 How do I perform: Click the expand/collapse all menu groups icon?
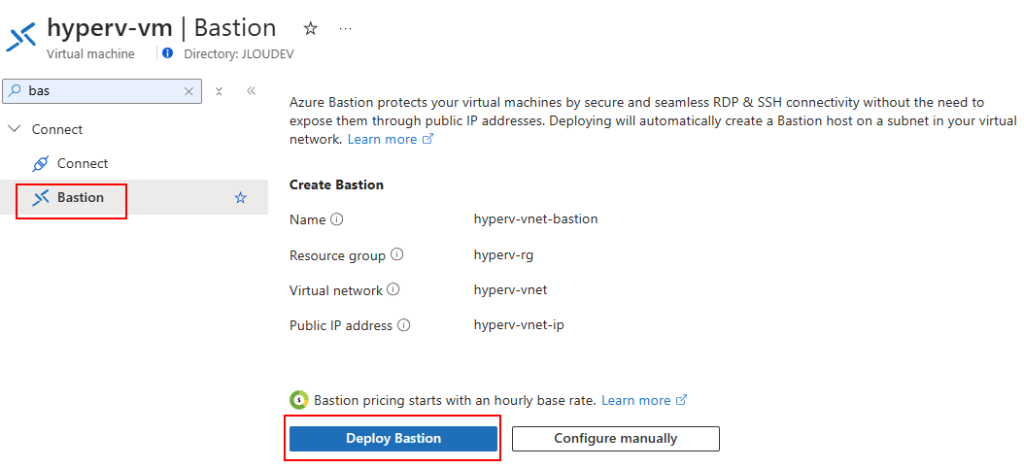coord(219,91)
